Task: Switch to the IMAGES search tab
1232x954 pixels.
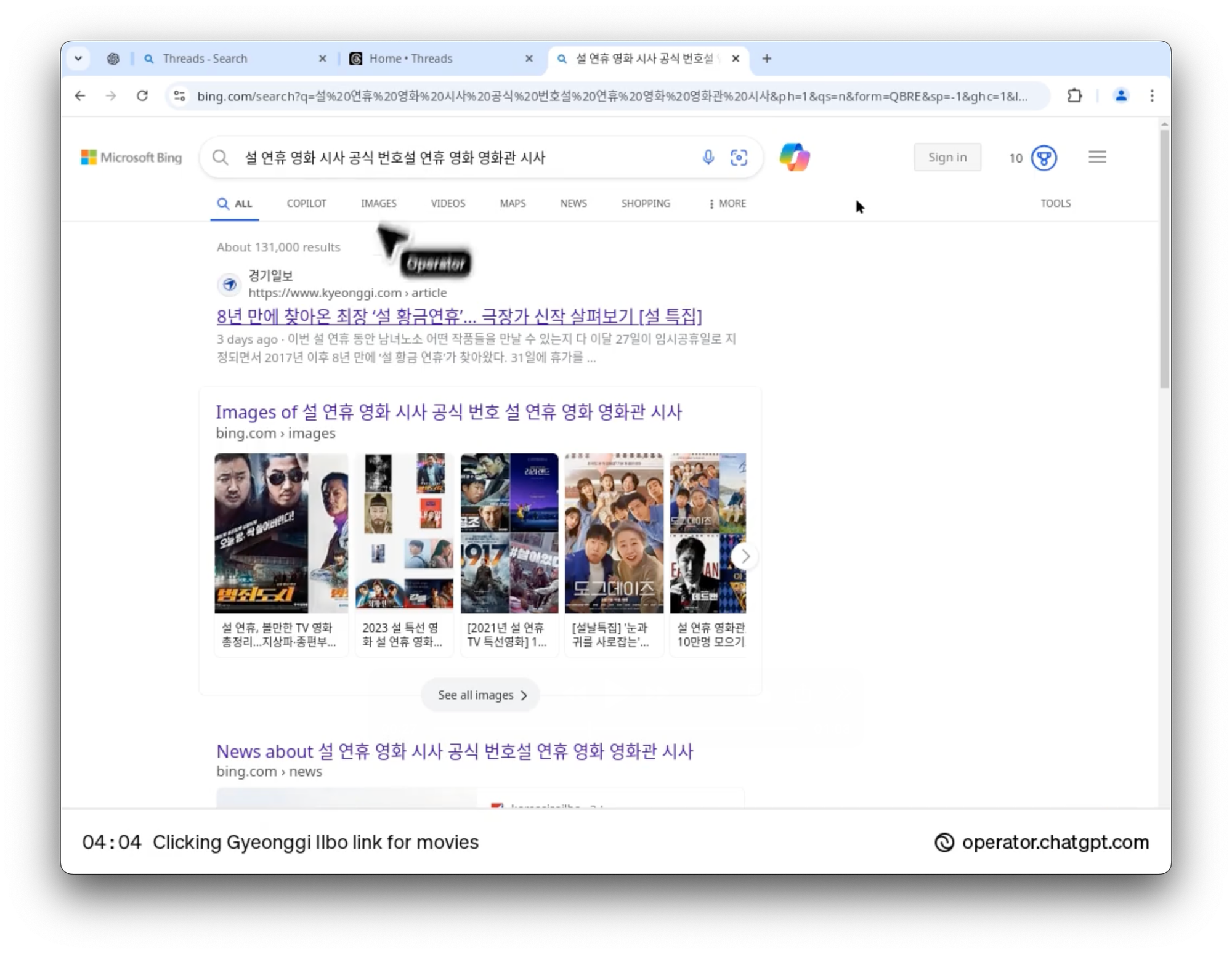Action: [x=378, y=203]
